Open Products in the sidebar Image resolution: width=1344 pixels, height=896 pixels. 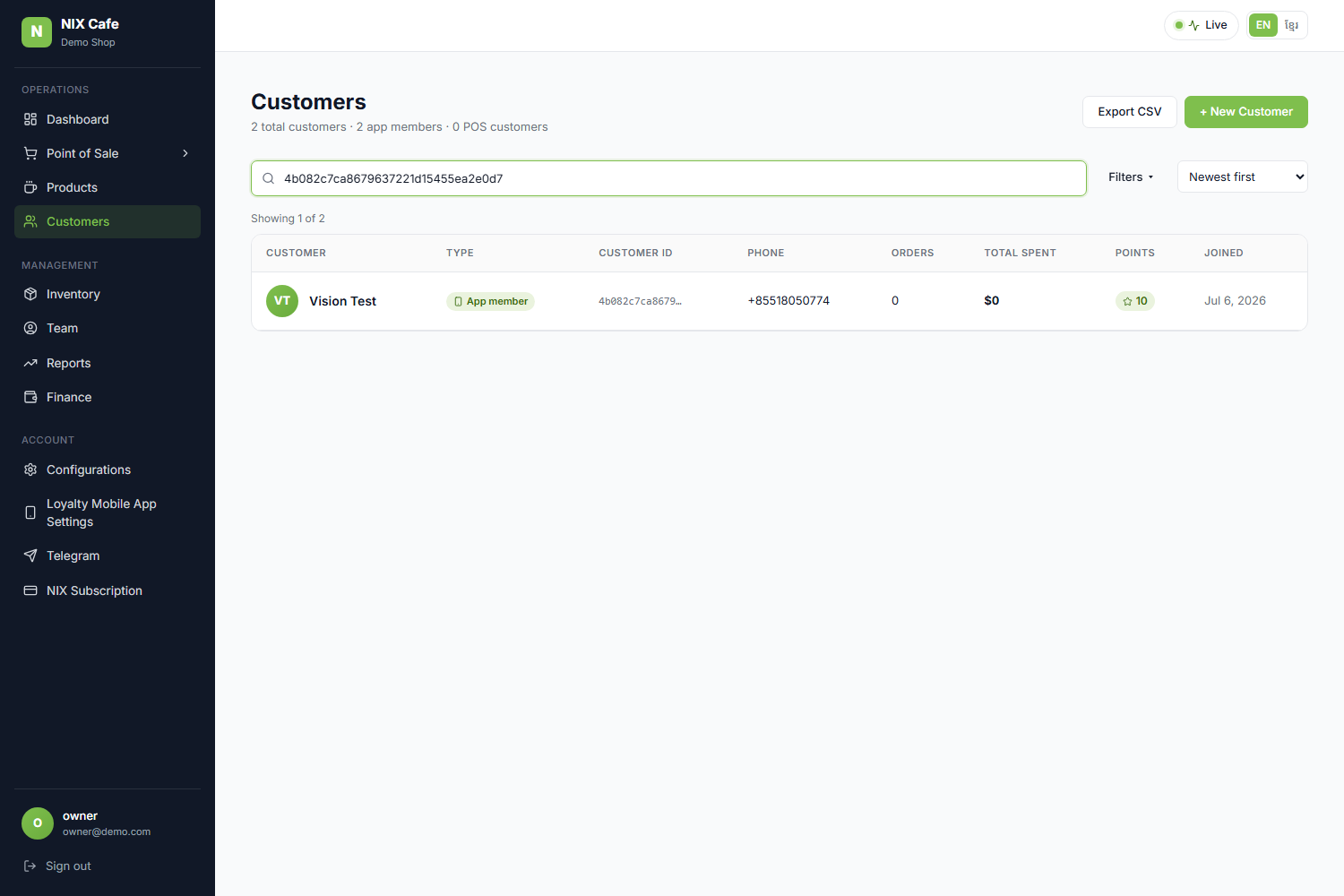[108, 187]
